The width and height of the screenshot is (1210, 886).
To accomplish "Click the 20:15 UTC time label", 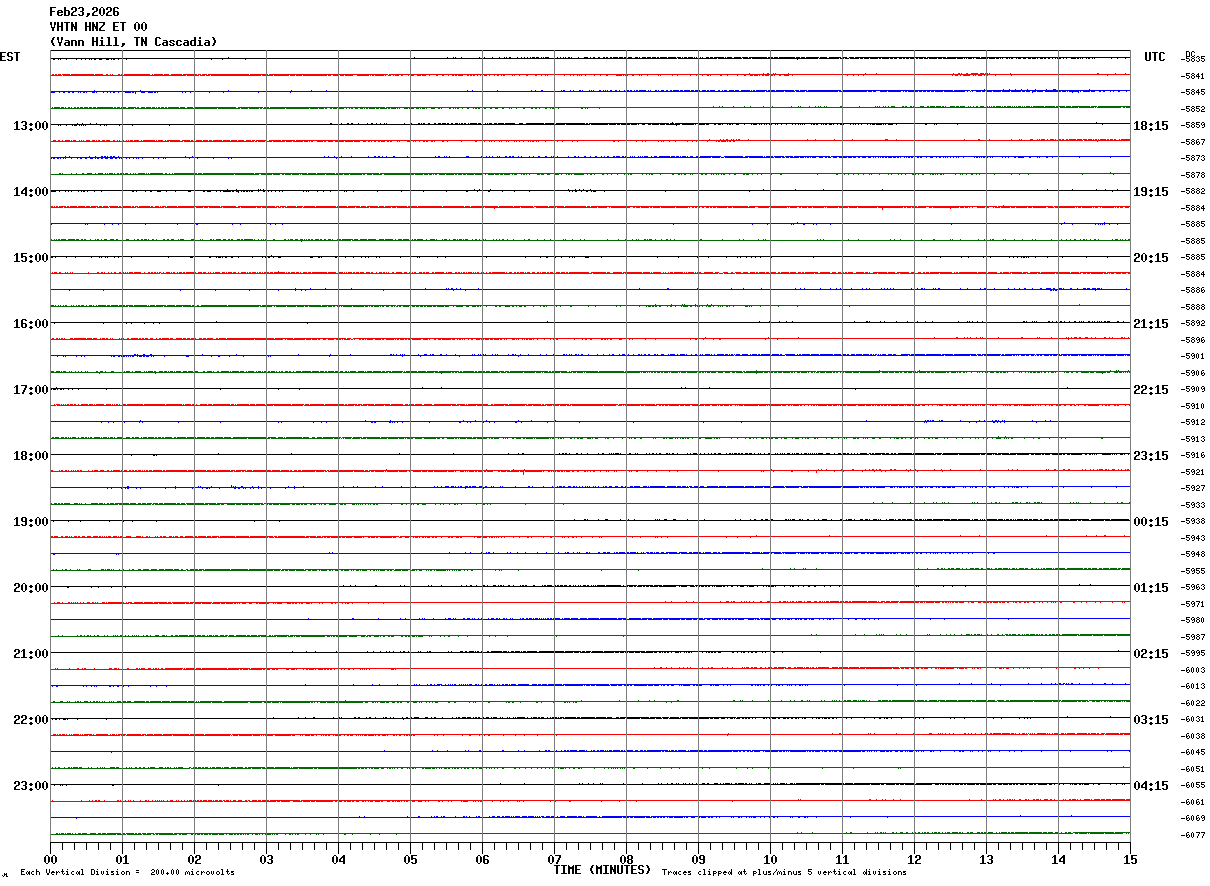I will click(x=1151, y=257).
